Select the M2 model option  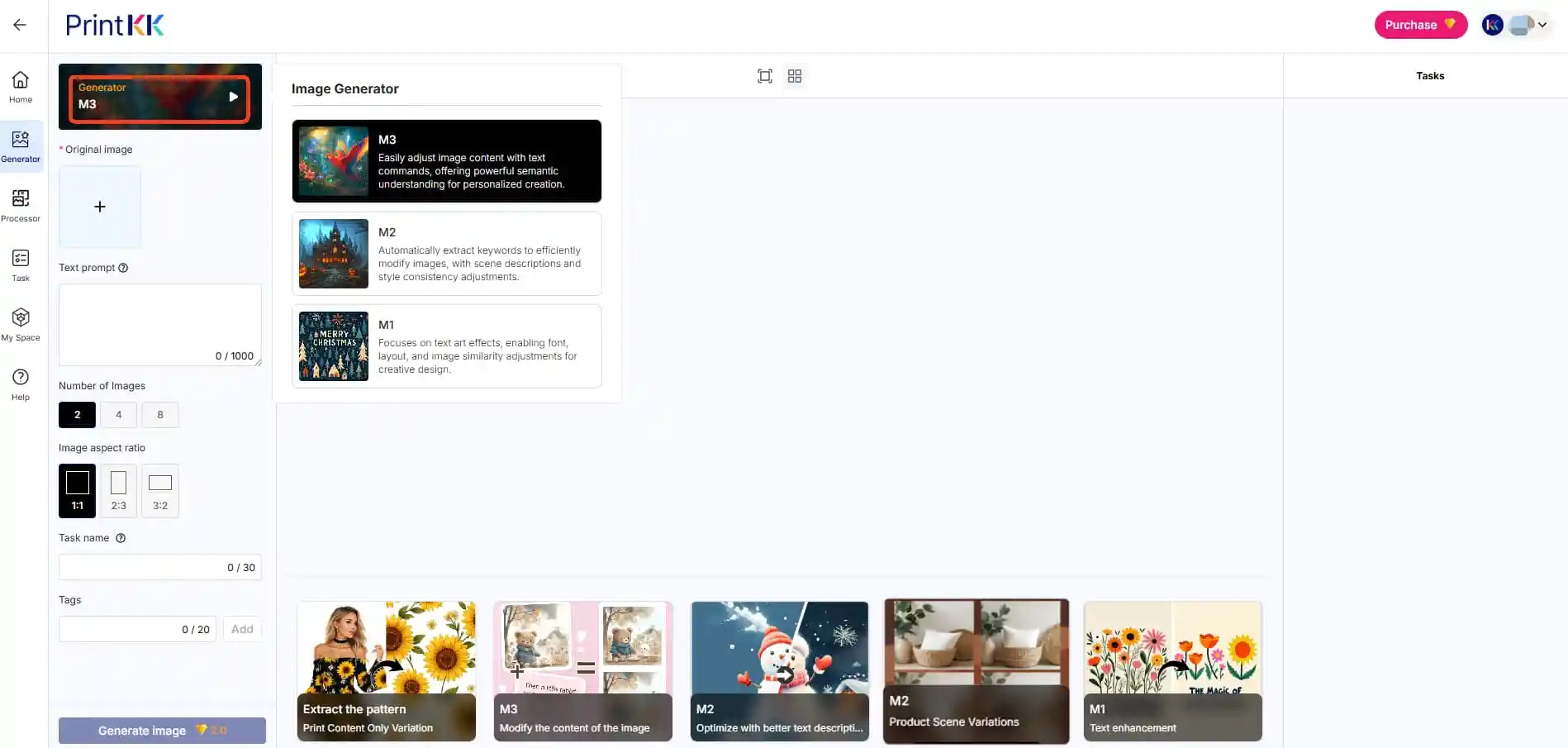point(446,254)
